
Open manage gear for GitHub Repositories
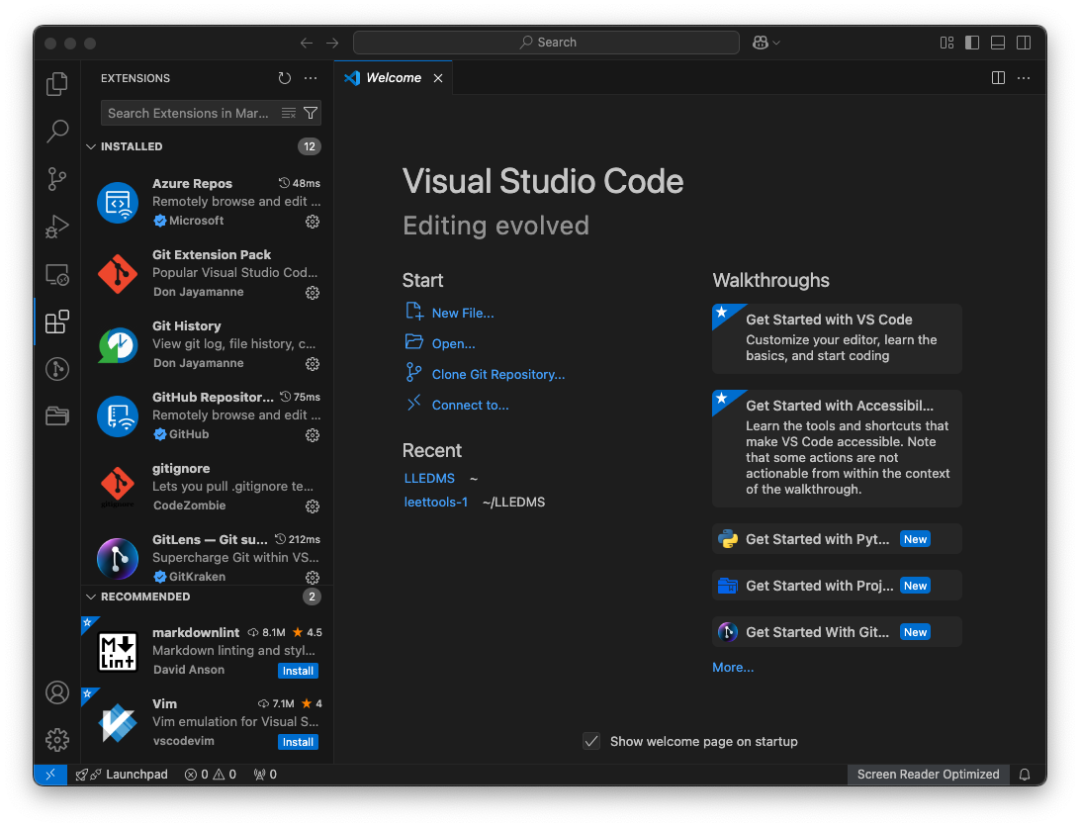pos(313,435)
